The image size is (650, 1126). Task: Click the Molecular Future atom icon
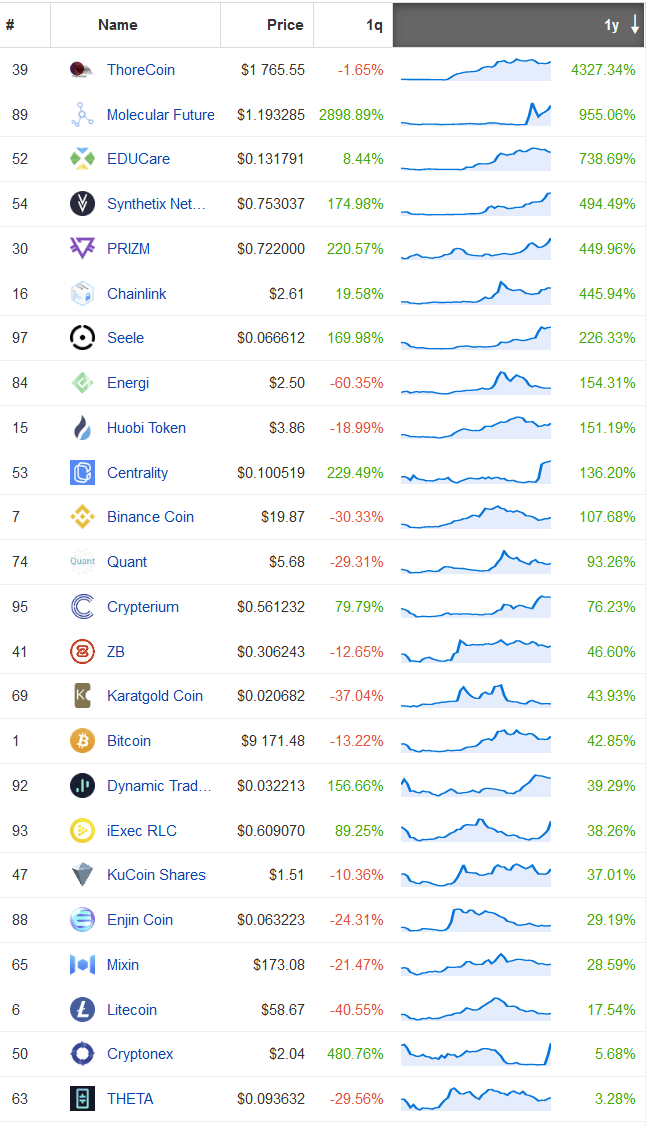pyautogui.click(x=82, y=114)
